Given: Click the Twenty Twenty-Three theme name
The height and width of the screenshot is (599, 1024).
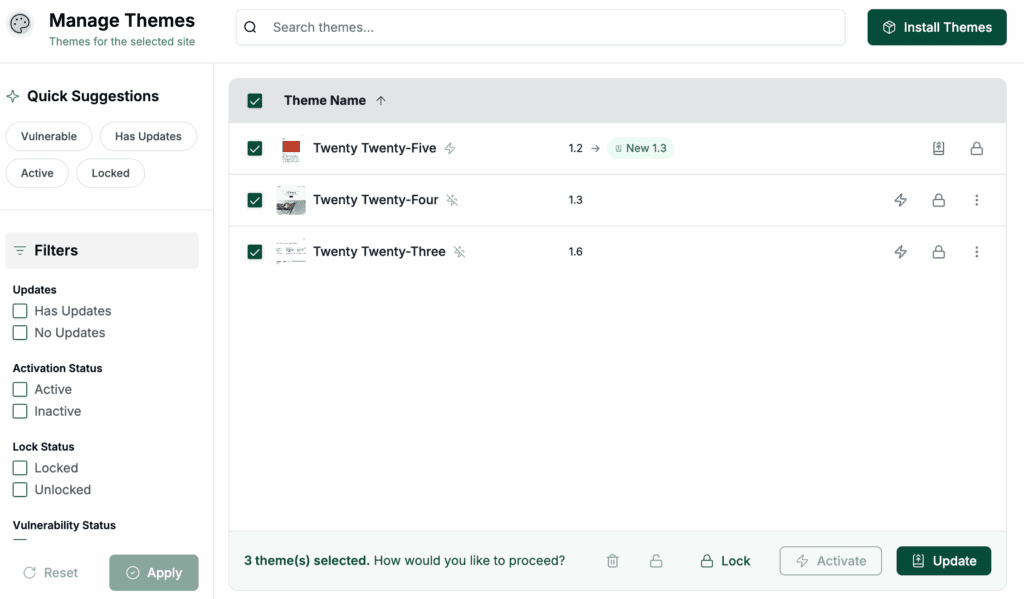Looking at the screenshot, I should 379,251.
